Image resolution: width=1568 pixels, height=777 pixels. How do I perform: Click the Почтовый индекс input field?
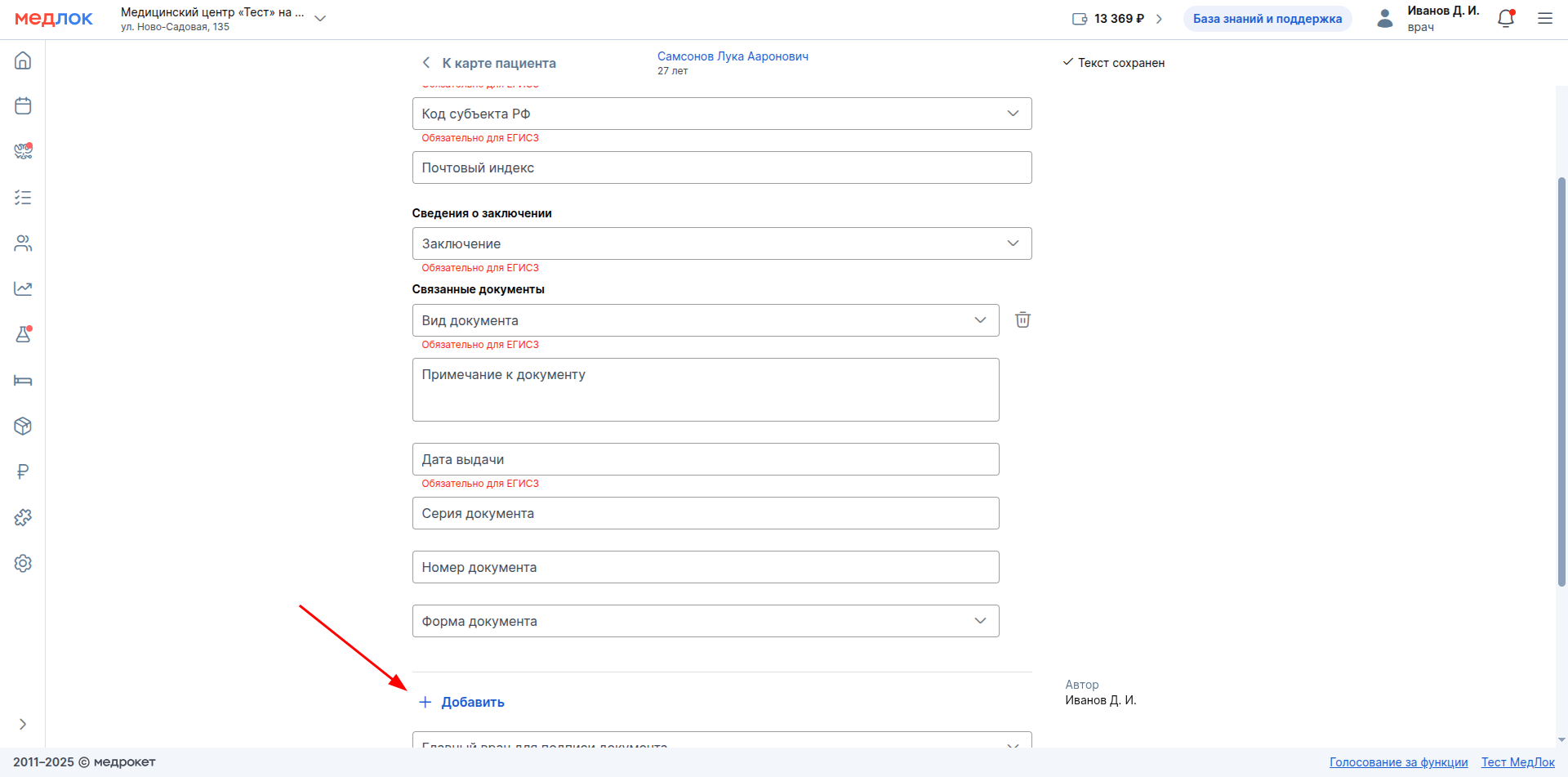[x=721, y=167]
